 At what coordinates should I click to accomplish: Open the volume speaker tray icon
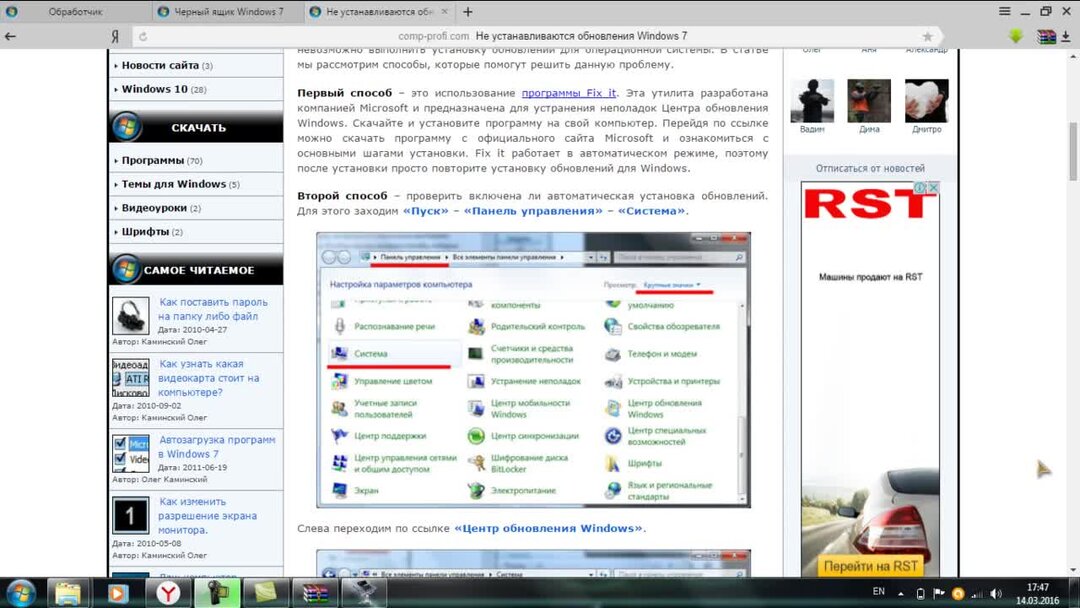[996, 593]
